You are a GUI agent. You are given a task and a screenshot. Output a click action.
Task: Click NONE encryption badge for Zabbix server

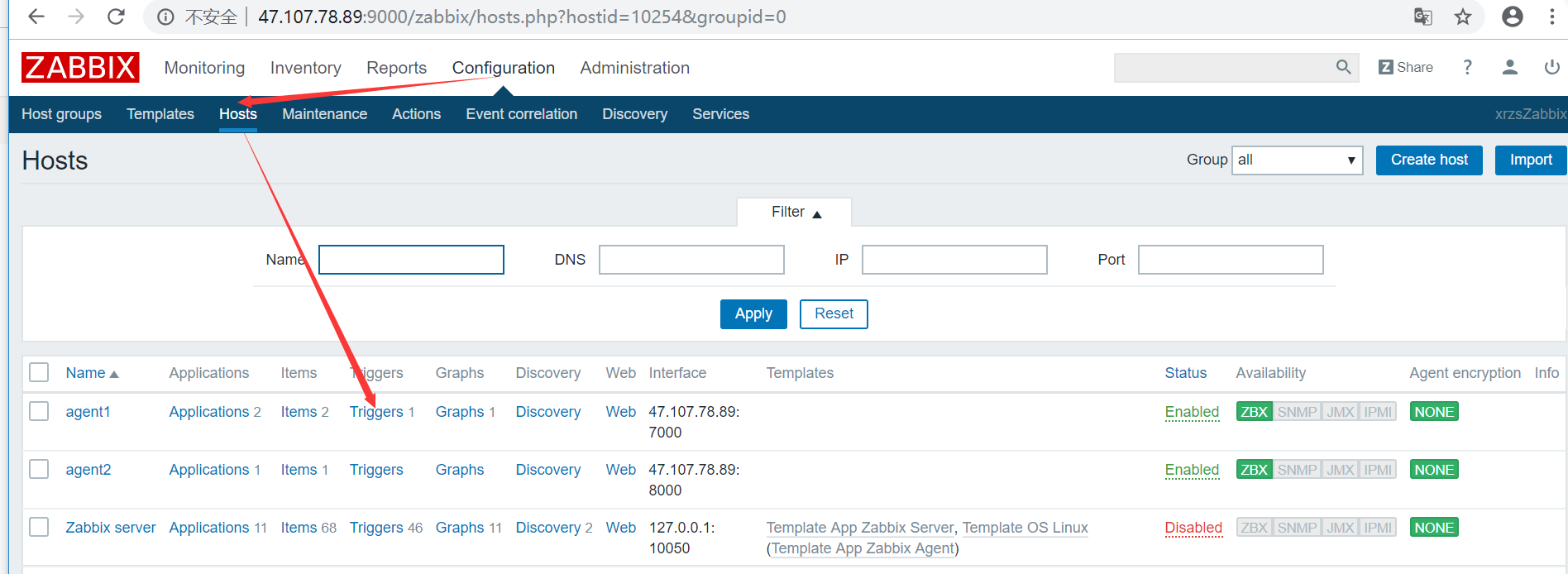[1434, 528]
